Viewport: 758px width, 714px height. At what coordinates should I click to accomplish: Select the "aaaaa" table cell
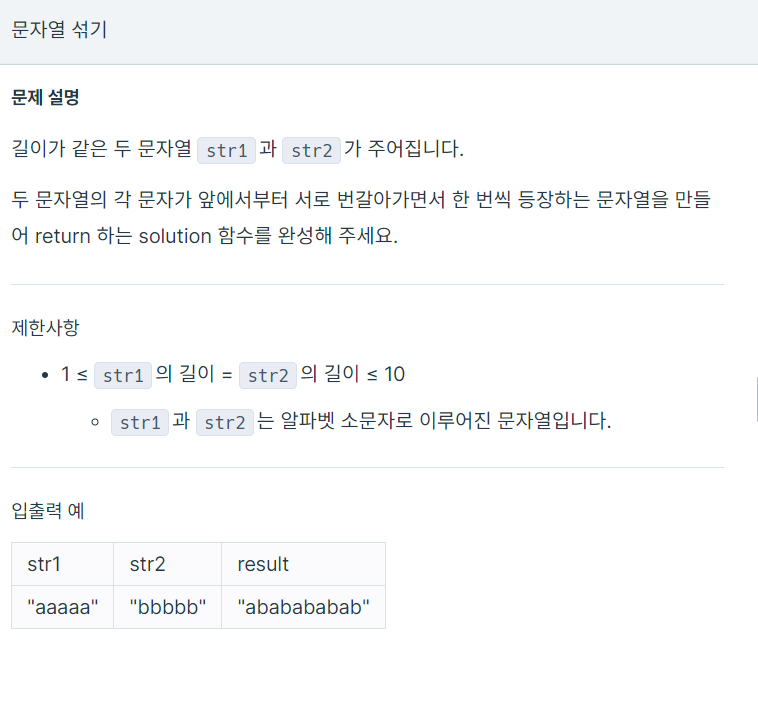pos(62,607)
